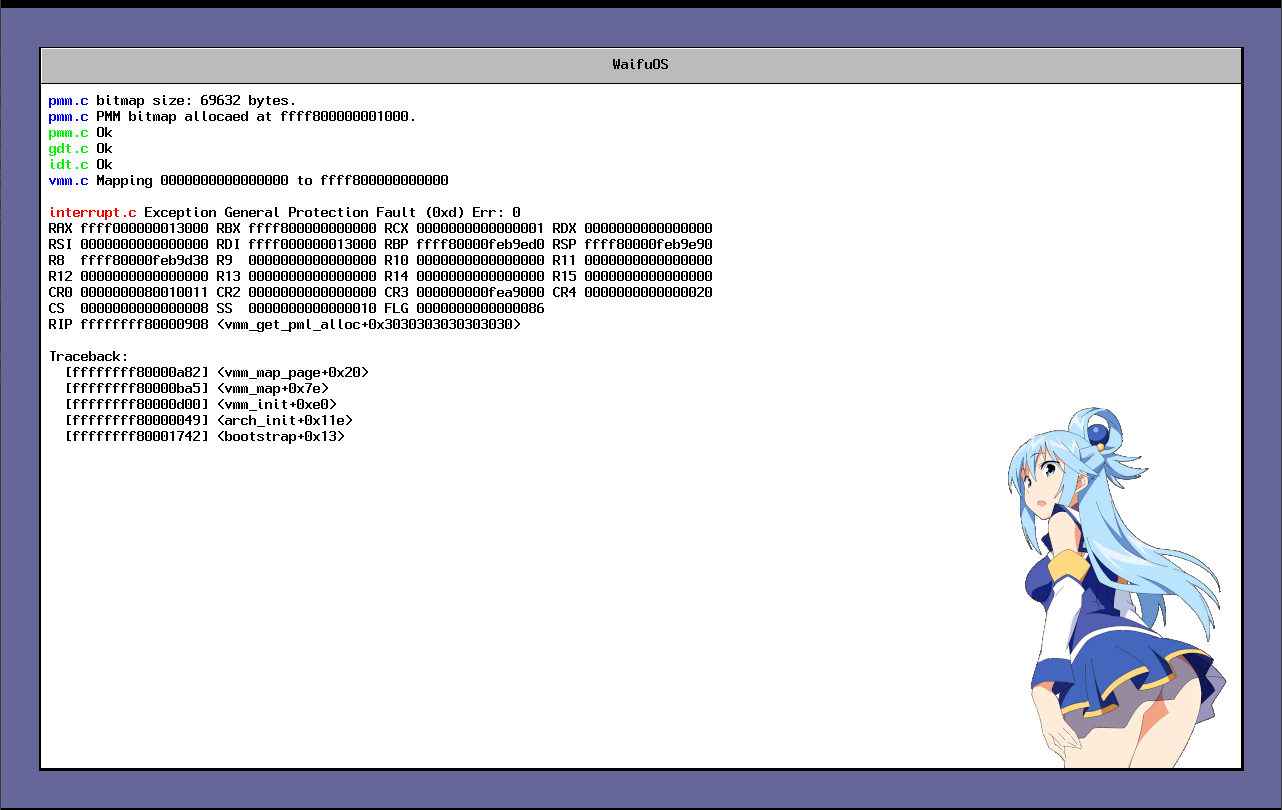
Task: Click the PMM bitmap allocated address line
Action: tap(230, 116)
